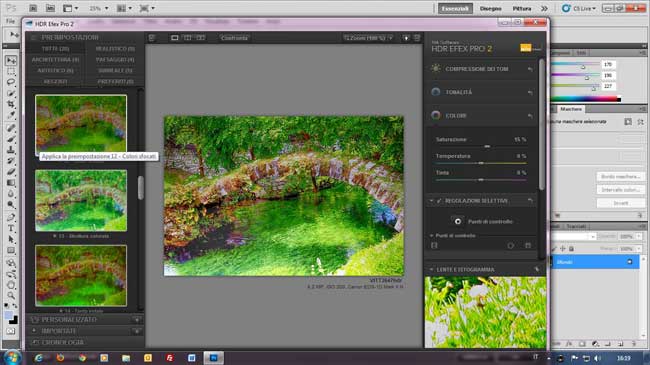This screenshot has width=650, height=365.
Task: Open Internet Explorer from taskbar
Action: click(39, 358)
